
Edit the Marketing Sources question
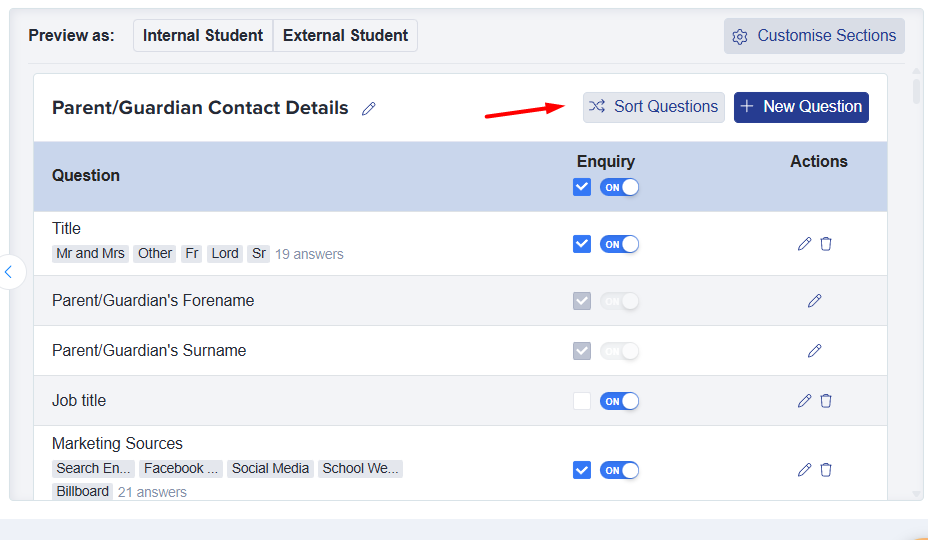(x=804, y=470)
